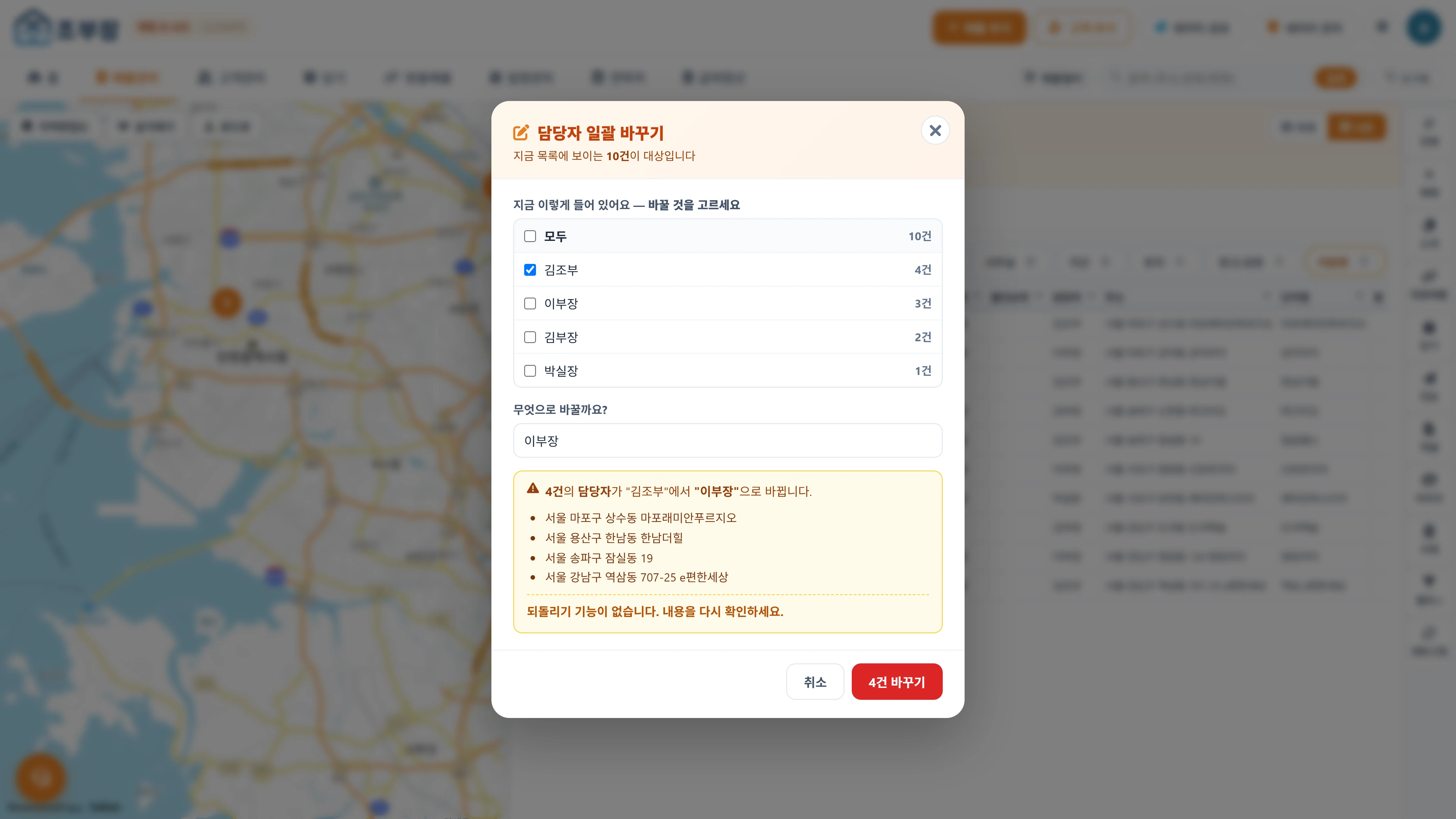Click address 서울 마포구 상수동 마포래미안푸르지오
The image size is (1456, 819).
pos(640,518)
